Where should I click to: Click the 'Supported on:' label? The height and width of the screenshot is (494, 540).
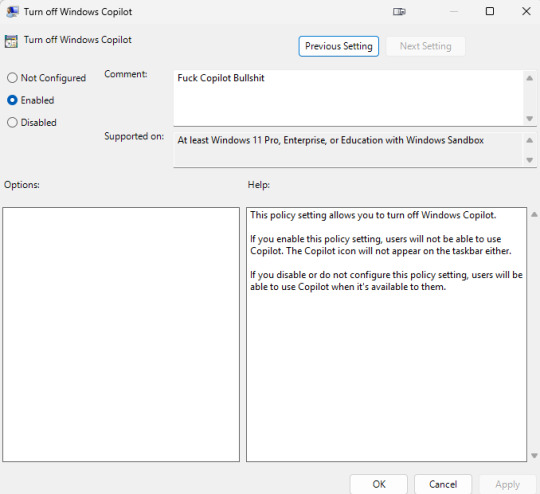(134, 136)
